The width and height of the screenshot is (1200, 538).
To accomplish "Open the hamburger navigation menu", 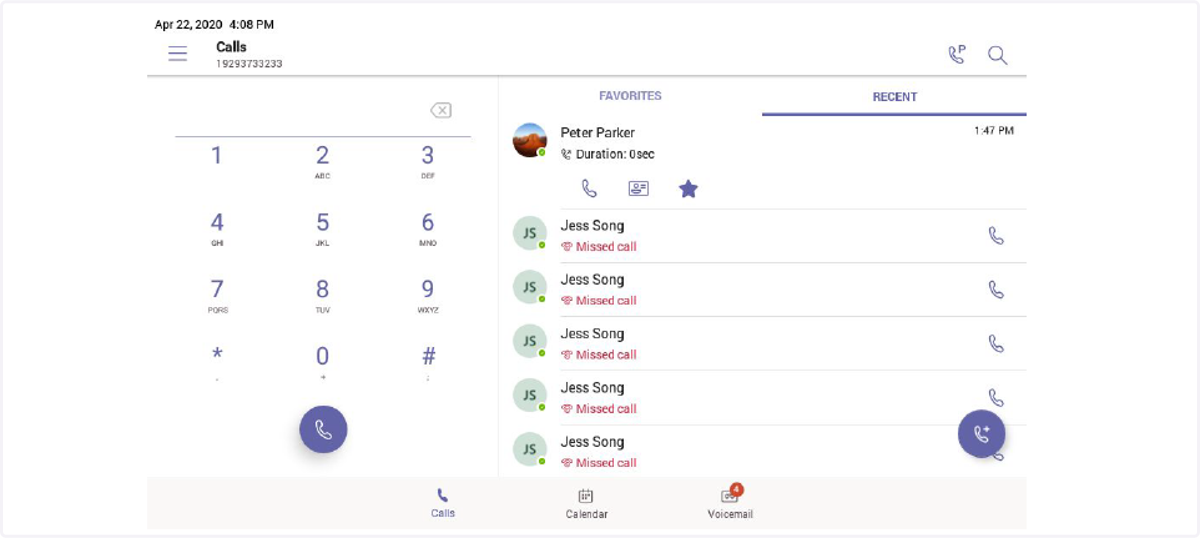I will (x=178, y=54).
